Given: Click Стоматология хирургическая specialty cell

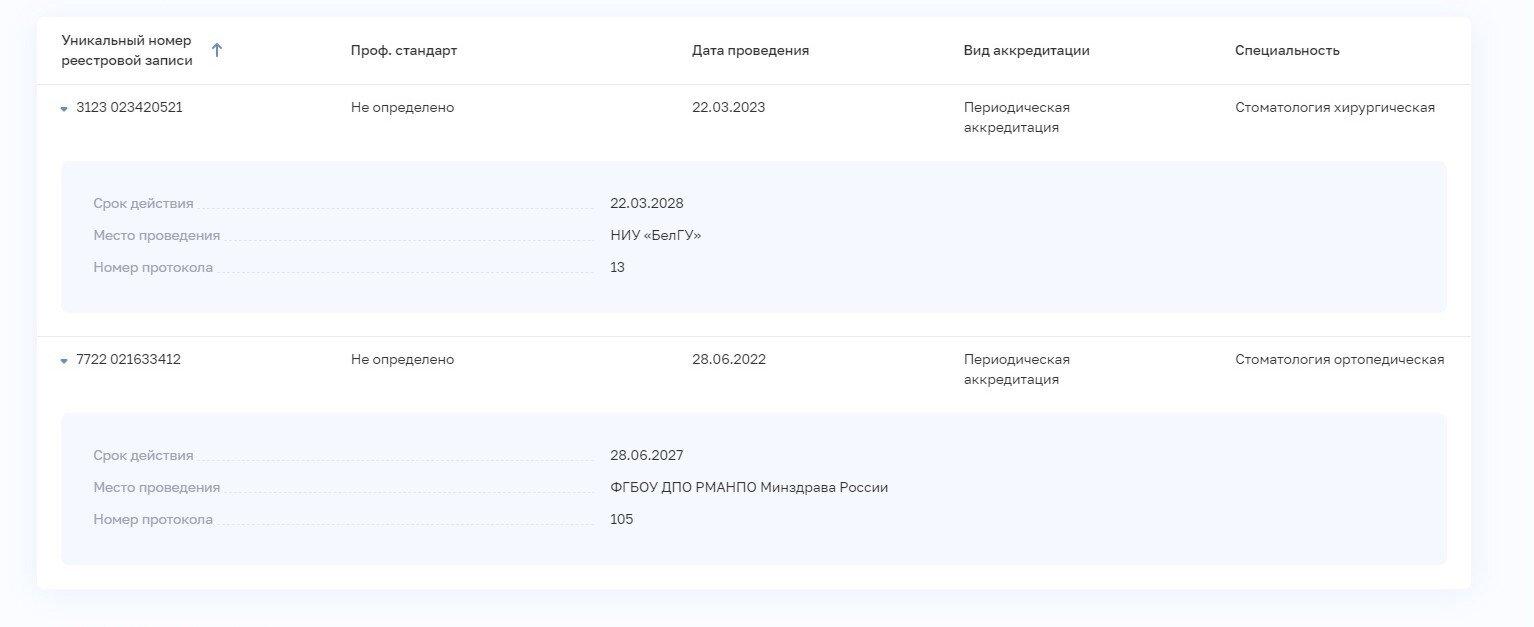Looking at the screenshot, I should coord(1335,107).
